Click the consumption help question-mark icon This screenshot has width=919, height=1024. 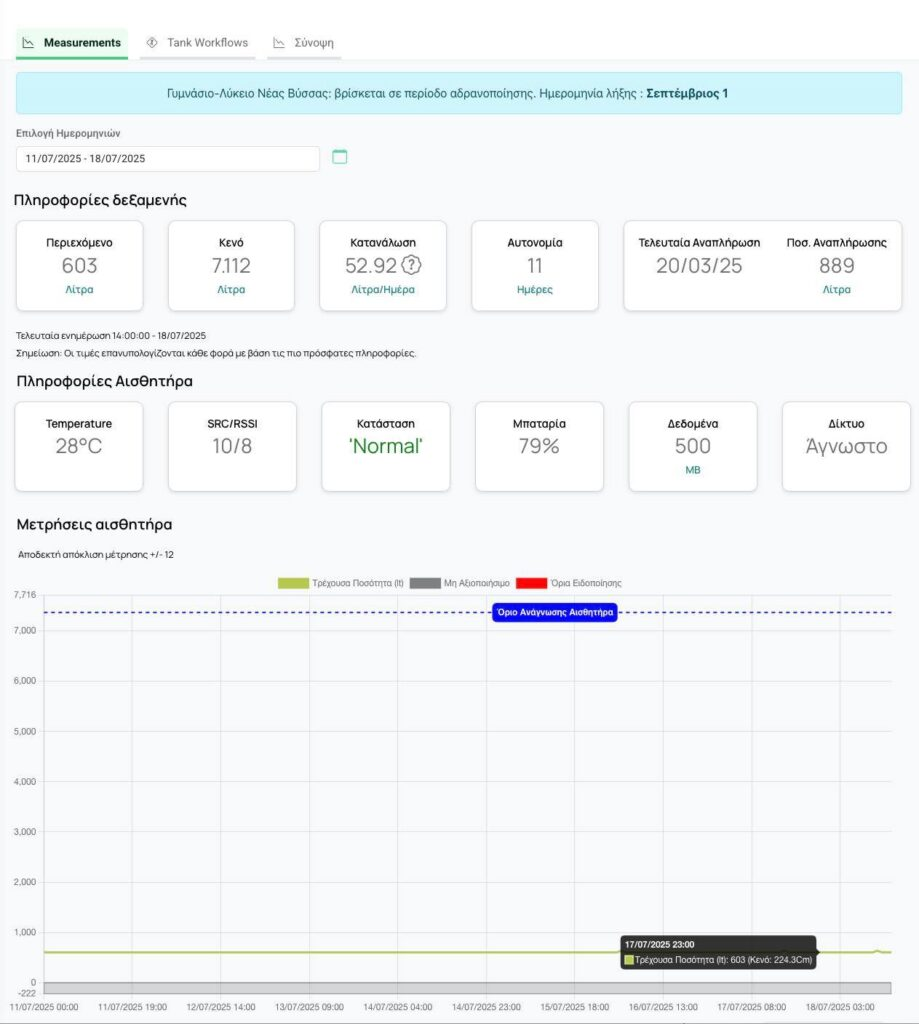pos(410,266)
